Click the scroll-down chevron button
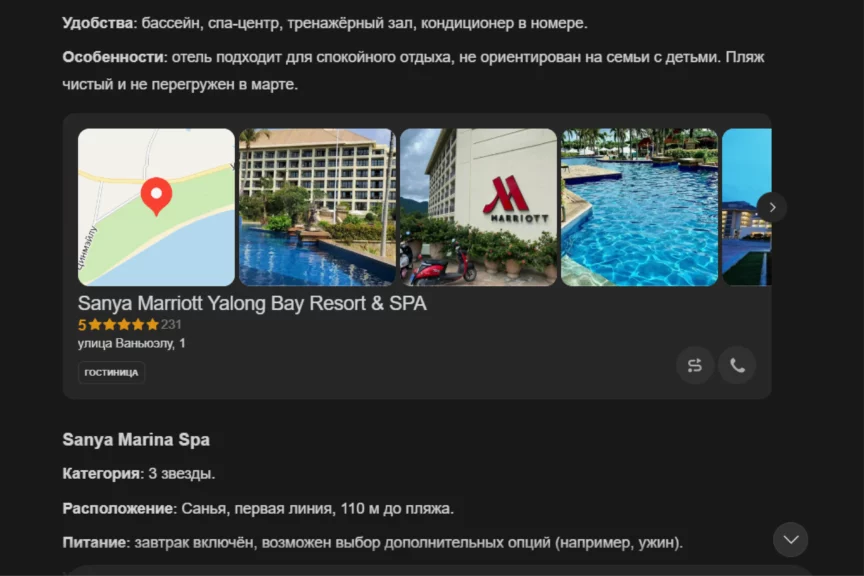Viewport: 864px width, 576px height. 791,540
